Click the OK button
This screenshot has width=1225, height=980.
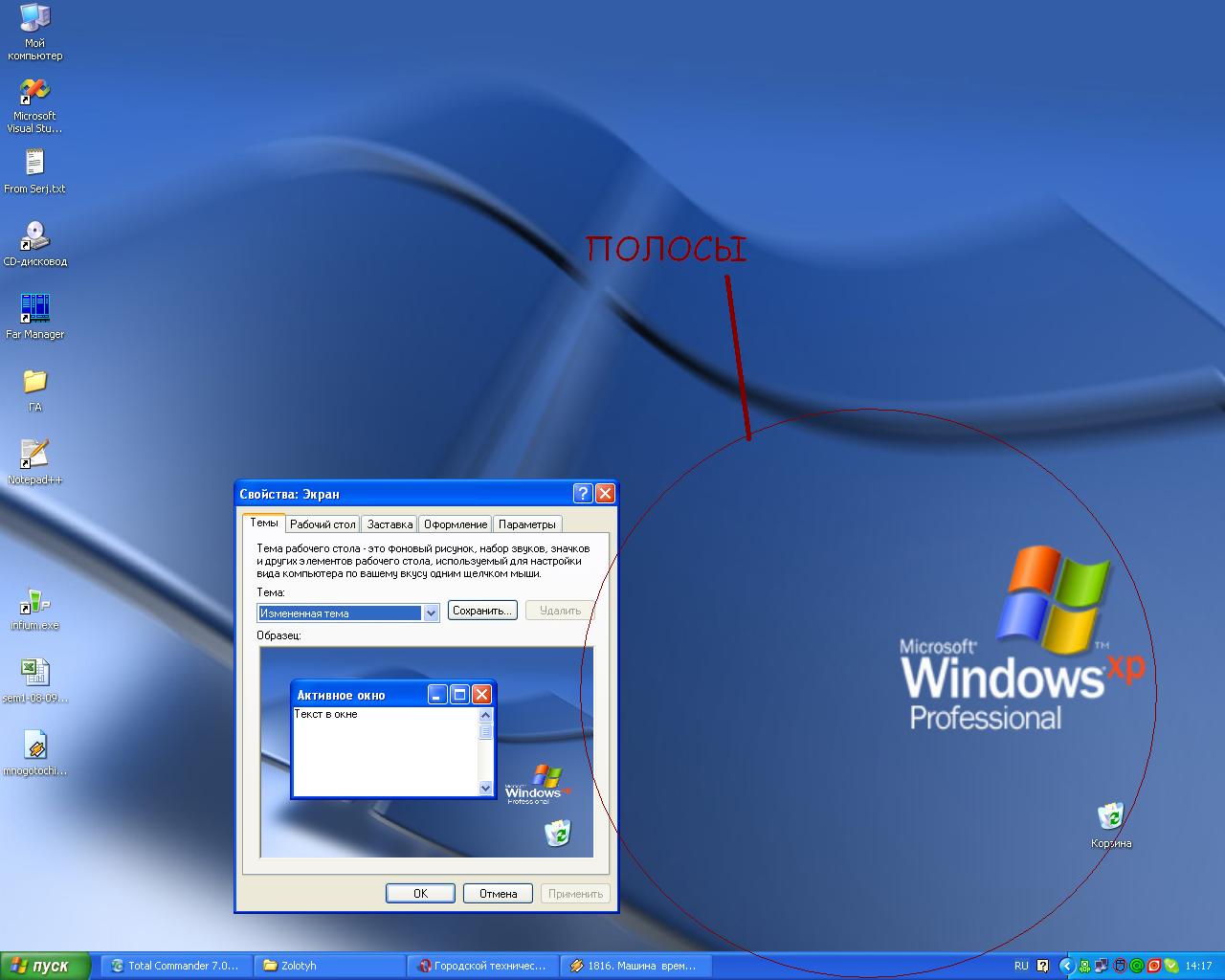(420, 893)
